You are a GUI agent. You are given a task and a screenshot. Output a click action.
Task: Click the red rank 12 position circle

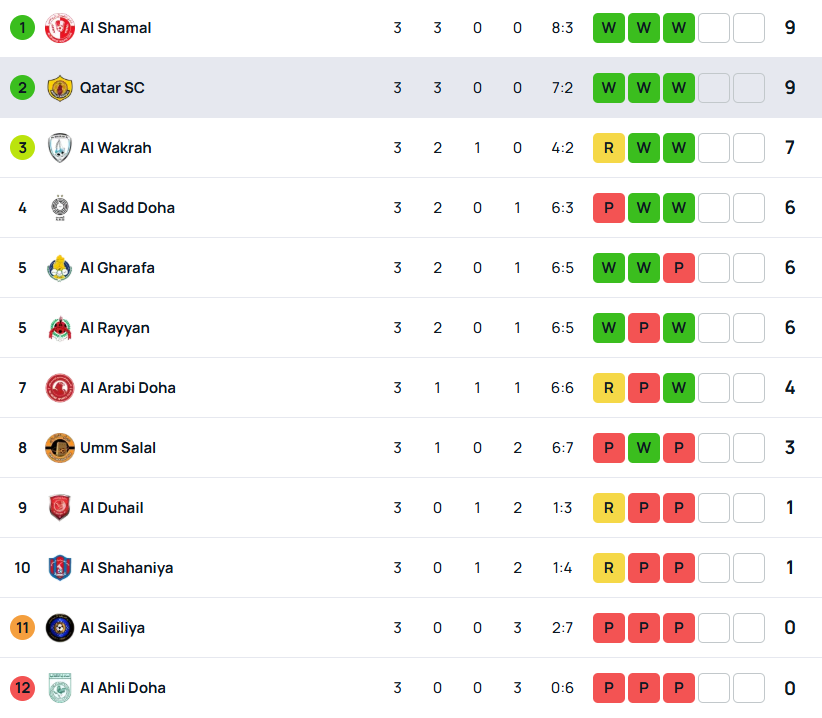(x=23, y=688)
